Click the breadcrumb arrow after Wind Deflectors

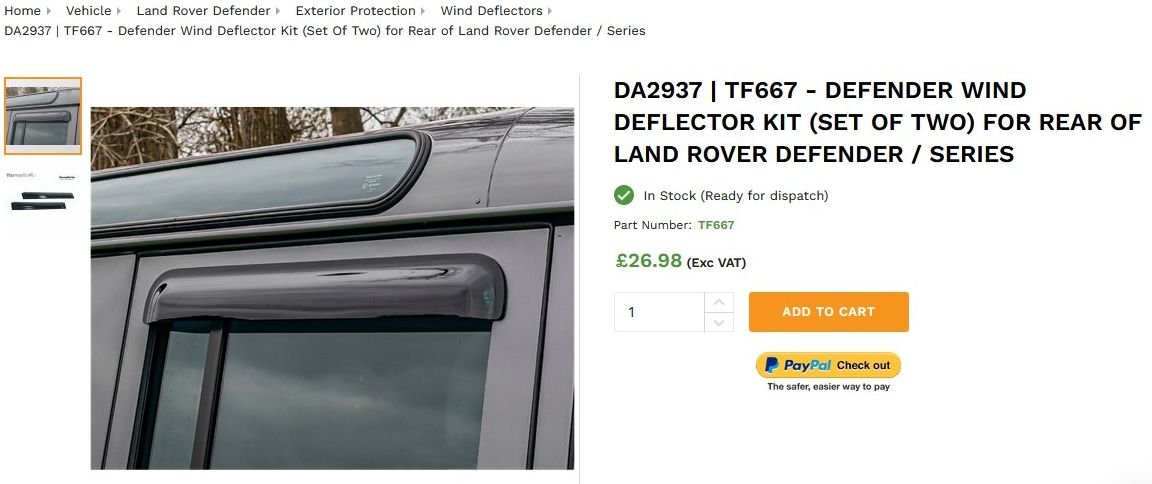550,11
